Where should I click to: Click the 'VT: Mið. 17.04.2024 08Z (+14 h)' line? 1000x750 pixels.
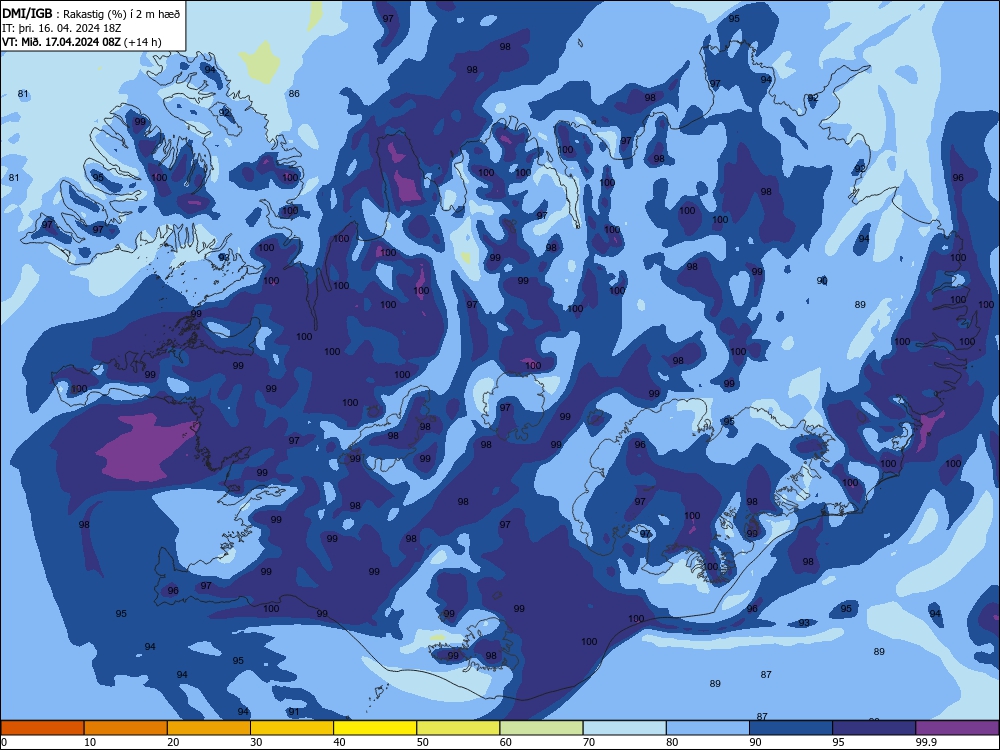point(82,42)
